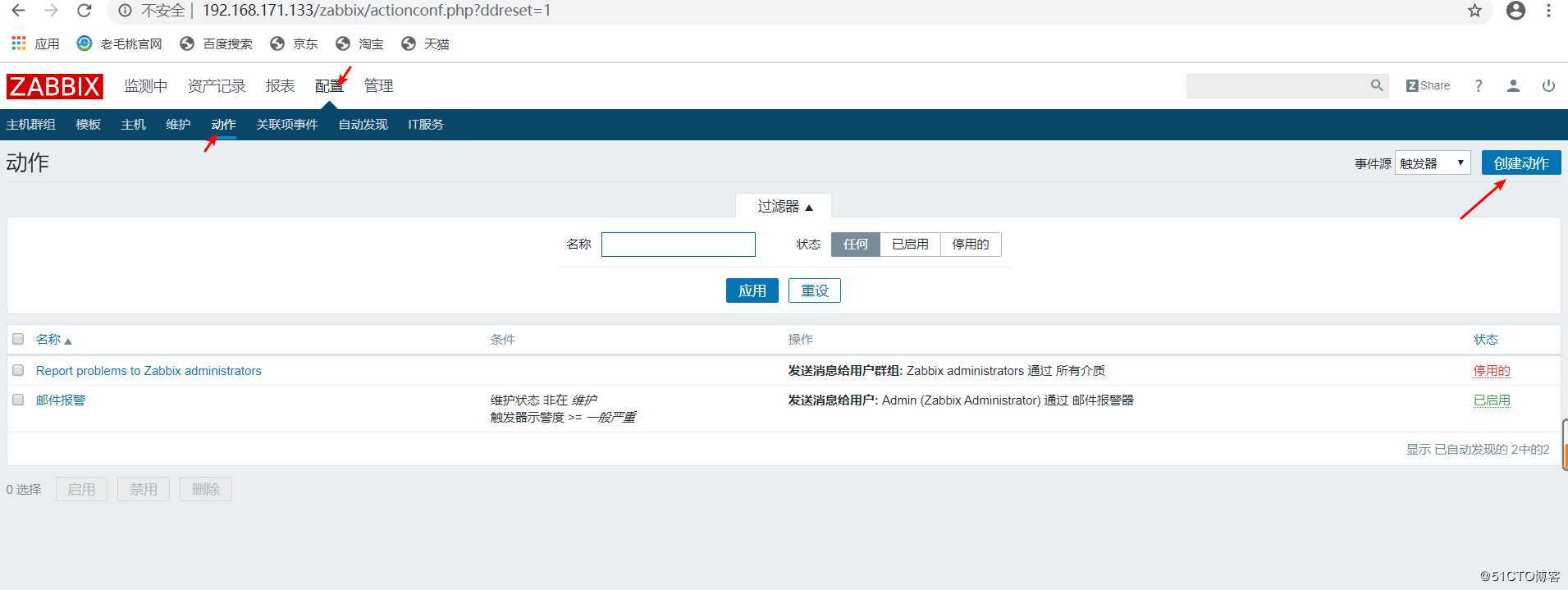Screen dimensions: 1568x590
Task: Go to the 关联项事件 submenu
Action: tap(287, 125)
